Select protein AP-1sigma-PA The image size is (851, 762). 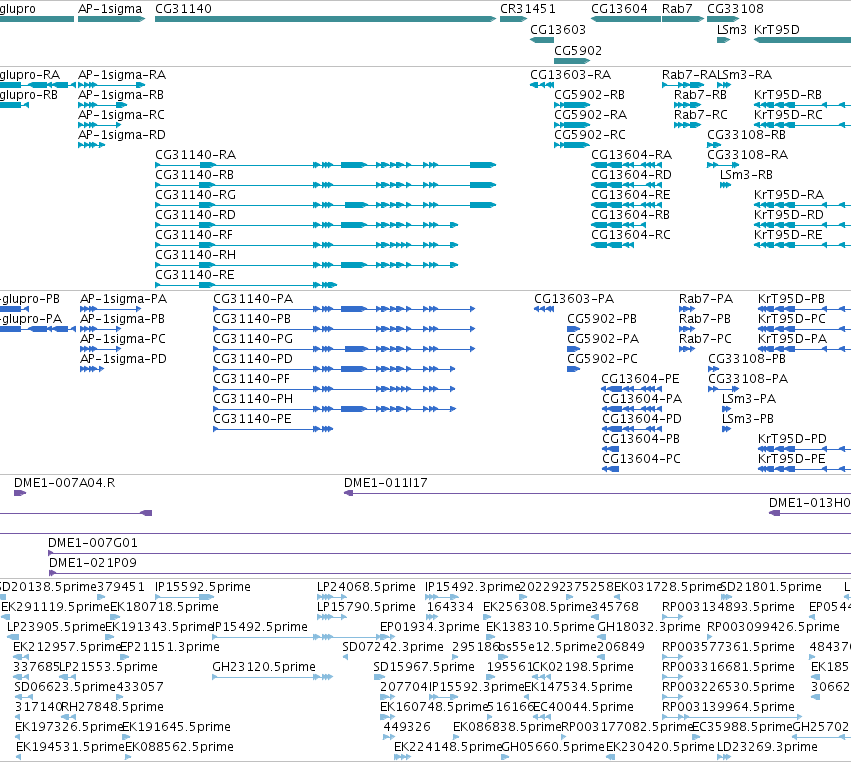coord(112,309)
